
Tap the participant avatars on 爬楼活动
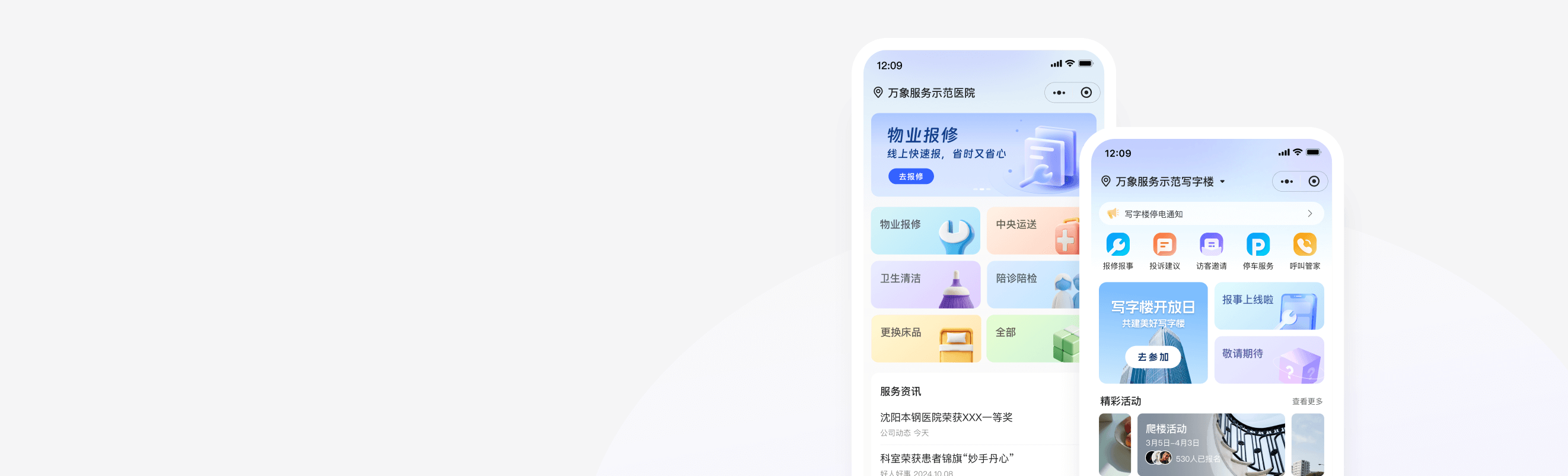(1158, 458)
